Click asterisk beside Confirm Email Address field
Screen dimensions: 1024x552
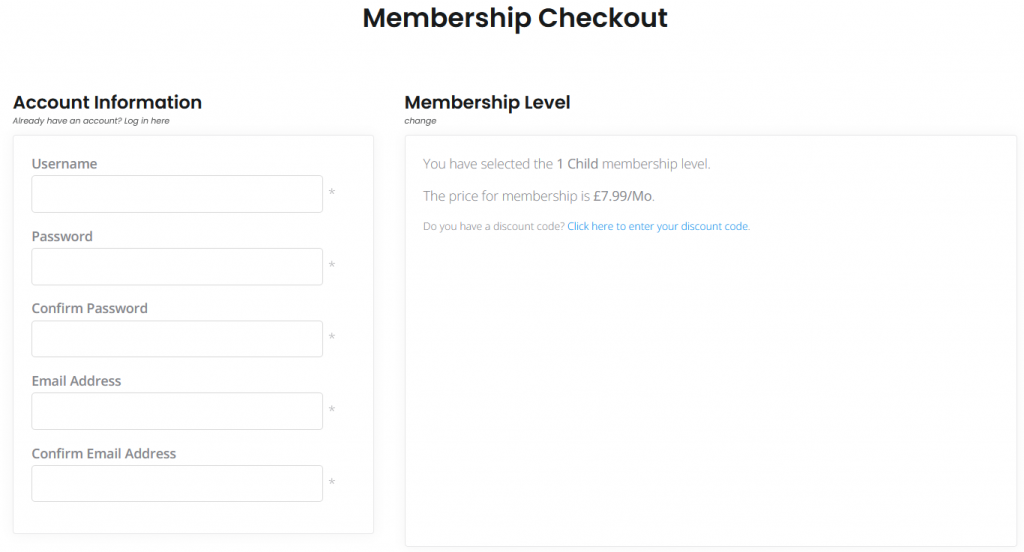click(332, 483)
